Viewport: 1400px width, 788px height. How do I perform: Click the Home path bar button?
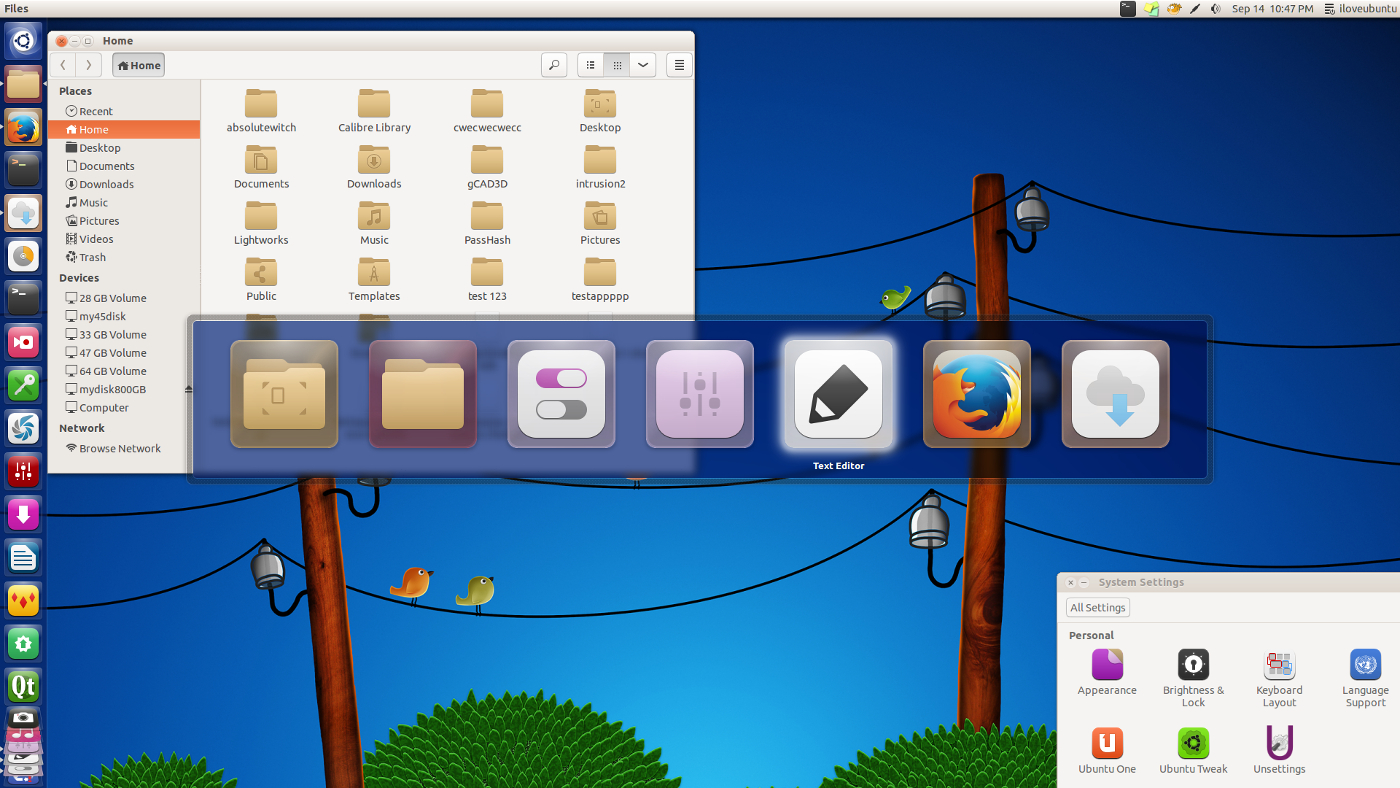[138, 65]
